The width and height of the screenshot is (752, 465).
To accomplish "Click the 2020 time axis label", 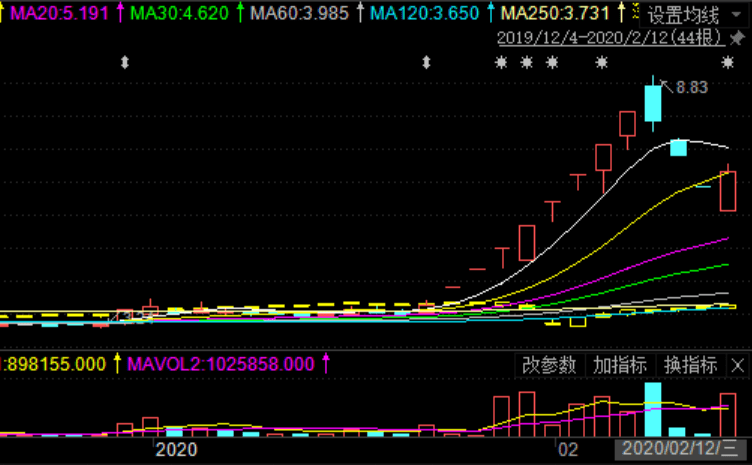I will pyautogui.click(x=176, y=450).
